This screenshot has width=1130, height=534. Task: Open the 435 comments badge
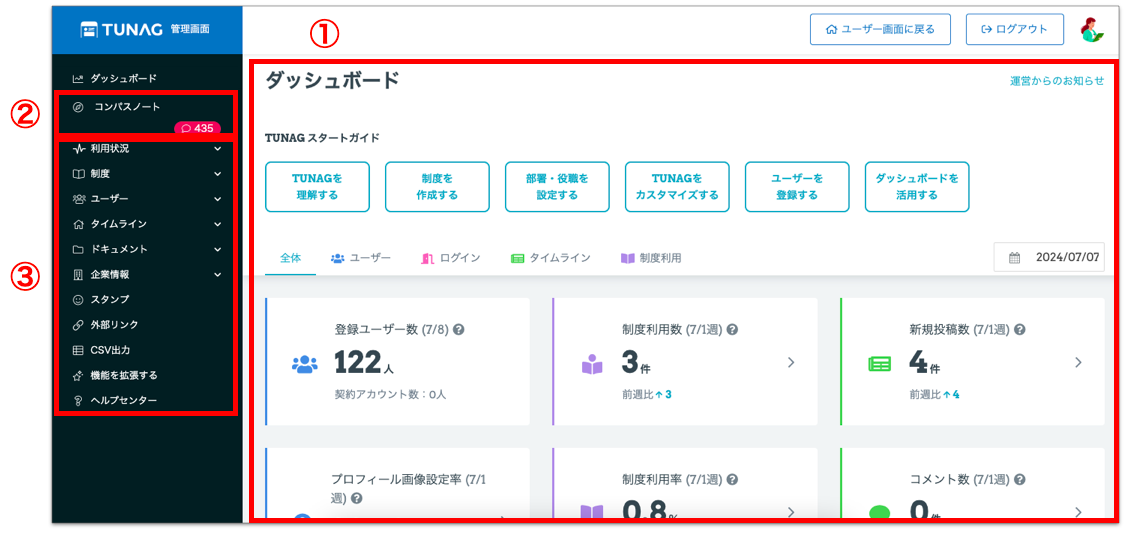197,128
